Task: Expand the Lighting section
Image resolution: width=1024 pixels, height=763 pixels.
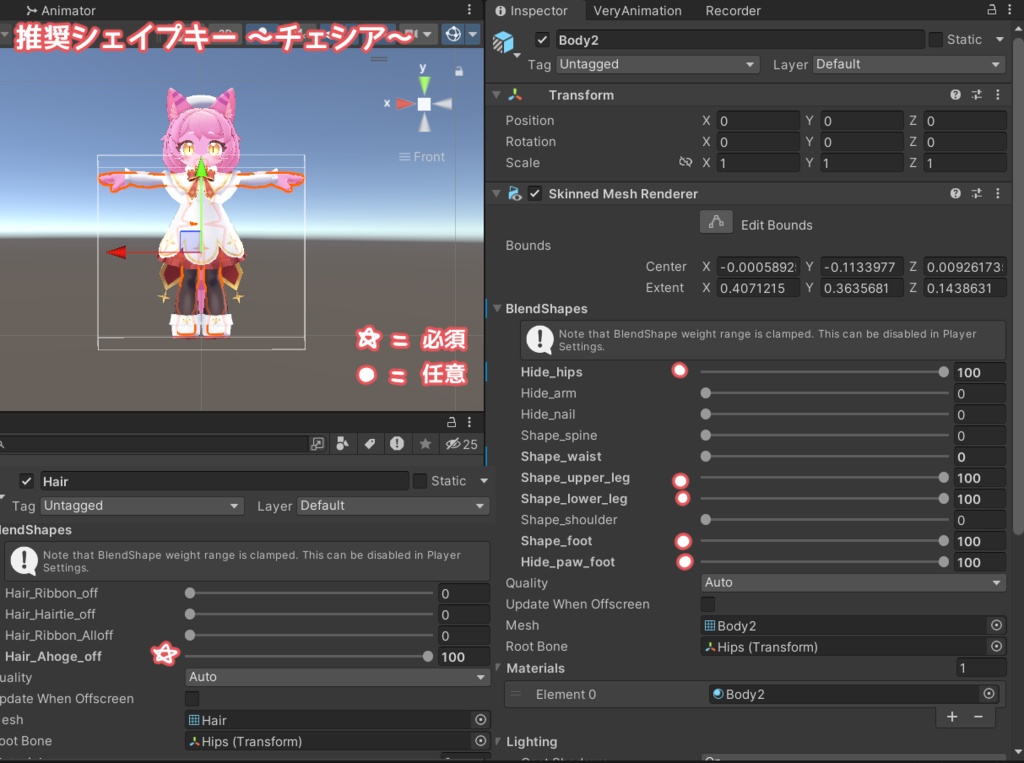Action: [498, 741]
